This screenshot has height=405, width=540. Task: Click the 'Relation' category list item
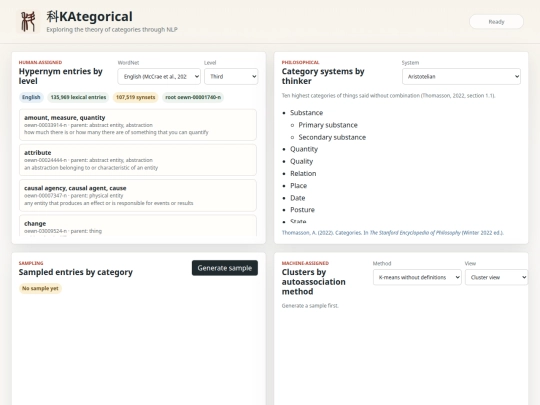(303, 174)
